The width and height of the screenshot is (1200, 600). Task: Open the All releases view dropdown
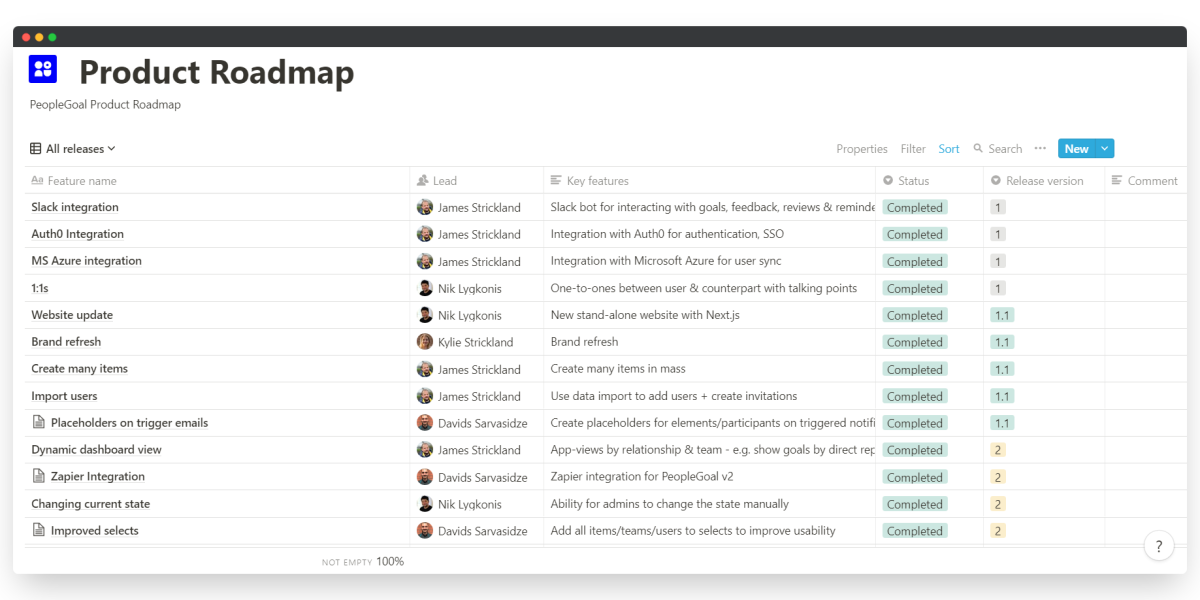point(73,149)
